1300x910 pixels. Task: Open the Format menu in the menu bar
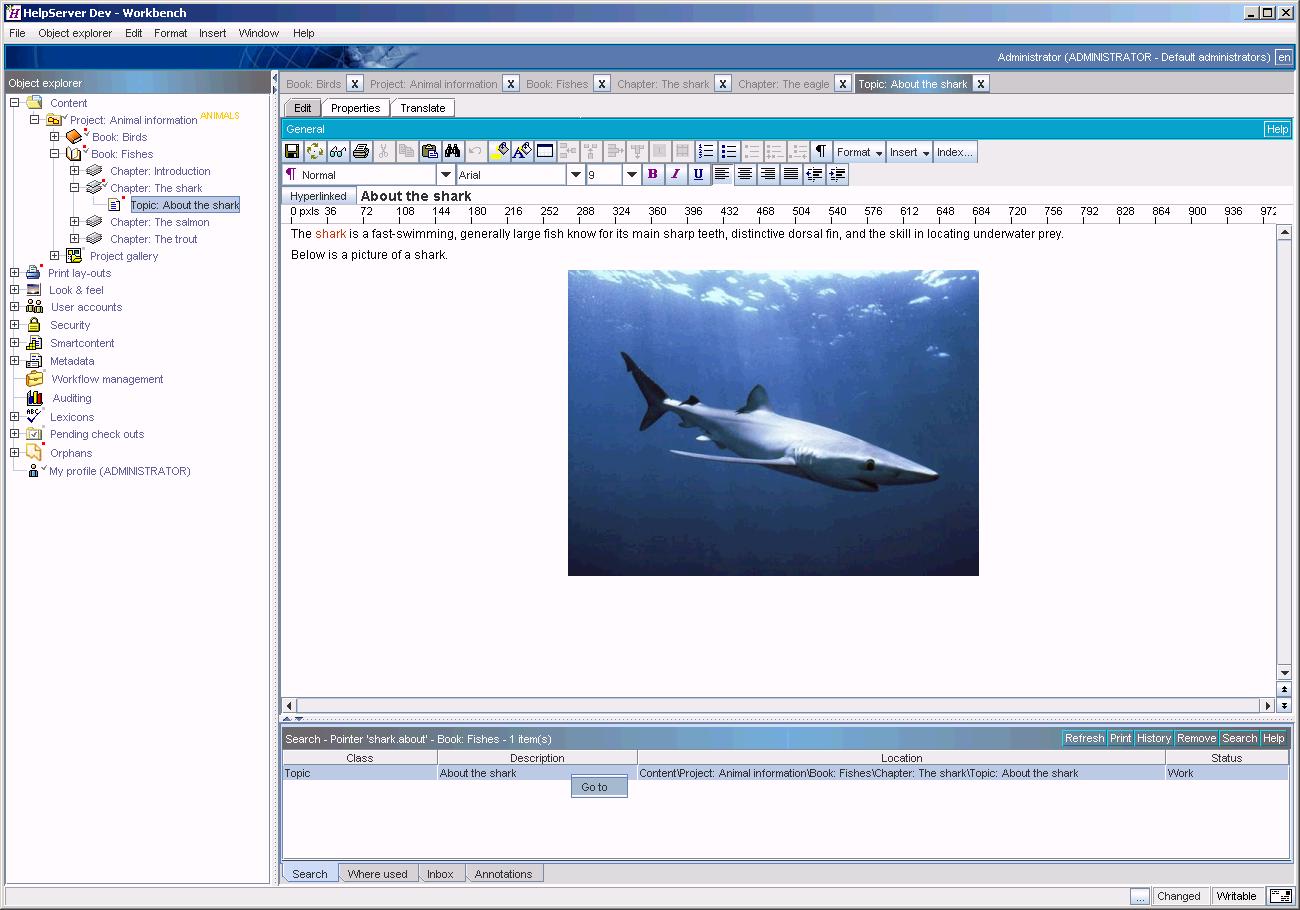point(170,33)
